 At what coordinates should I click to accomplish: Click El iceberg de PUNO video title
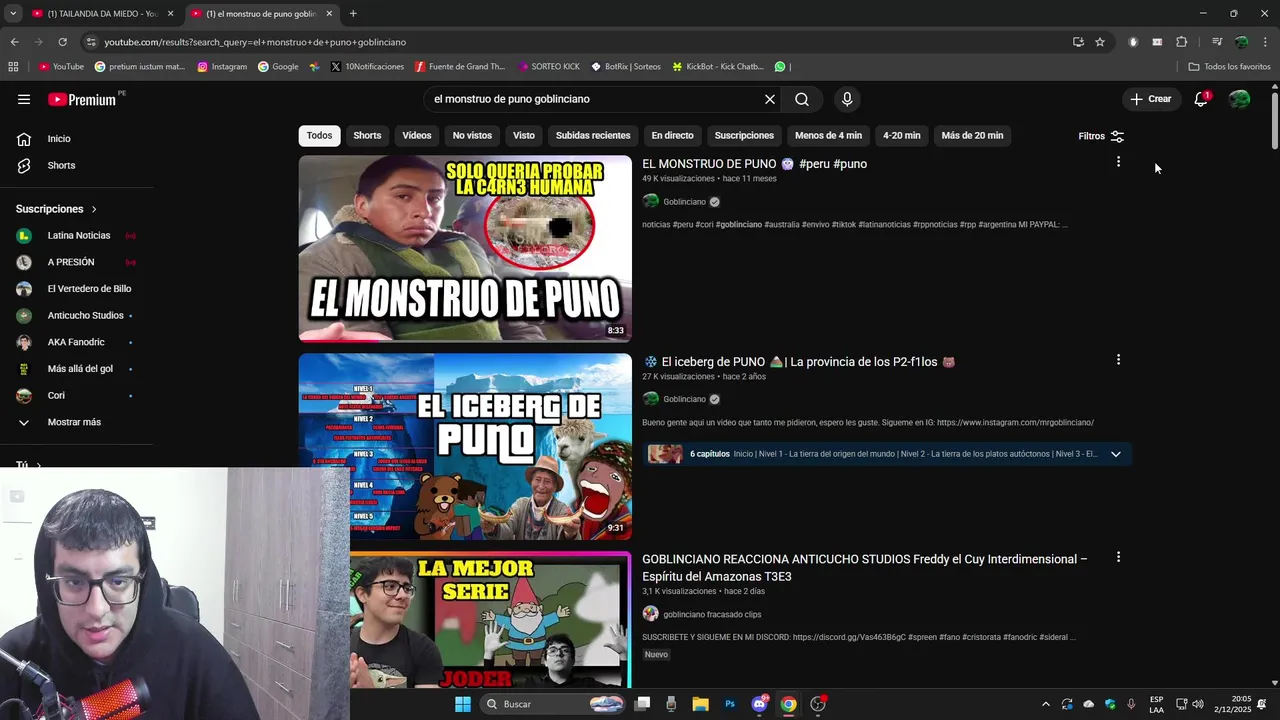tap(798, 362)
